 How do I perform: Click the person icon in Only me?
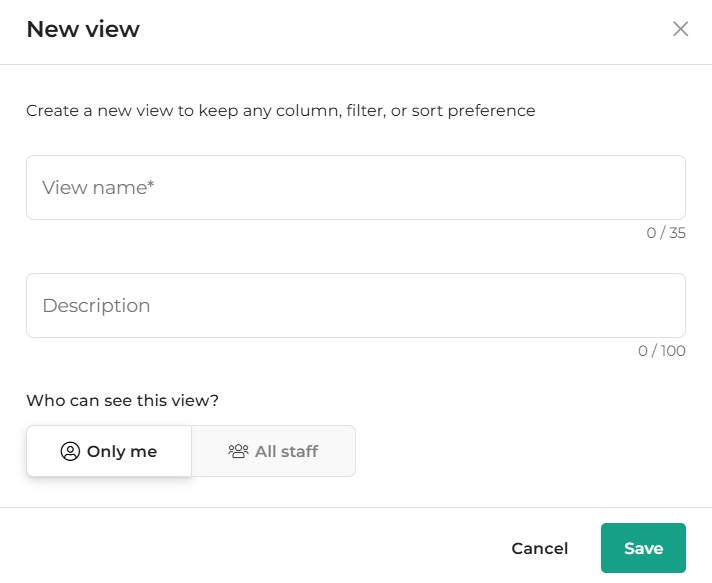point(70,451)
